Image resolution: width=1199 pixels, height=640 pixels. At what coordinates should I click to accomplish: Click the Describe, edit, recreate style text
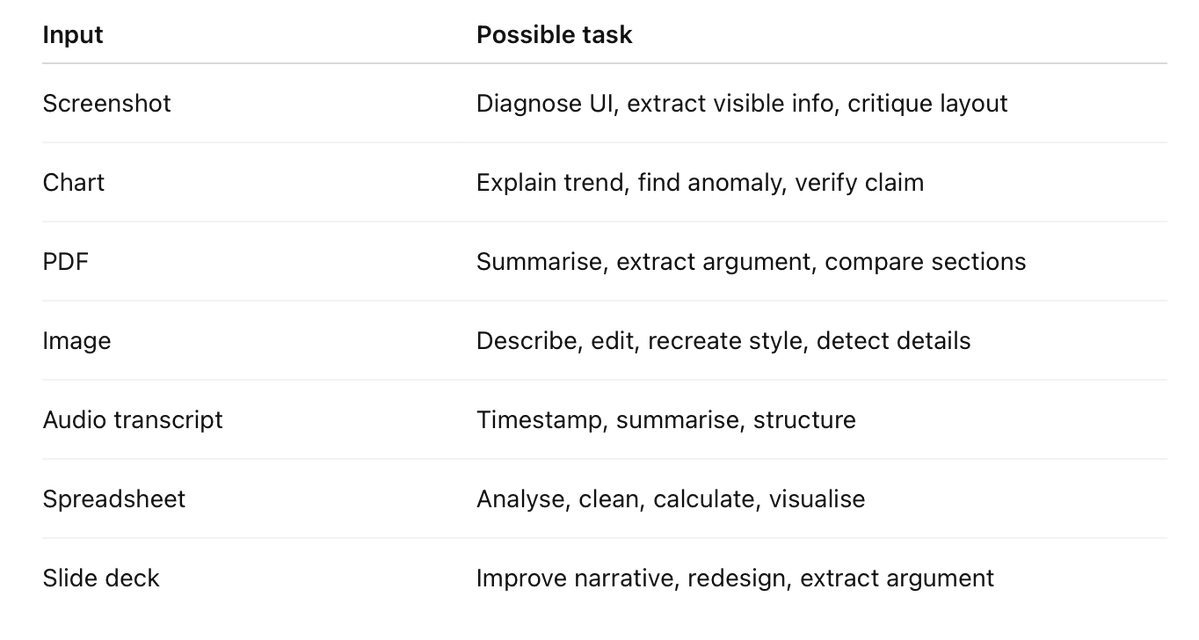[639, 340]
